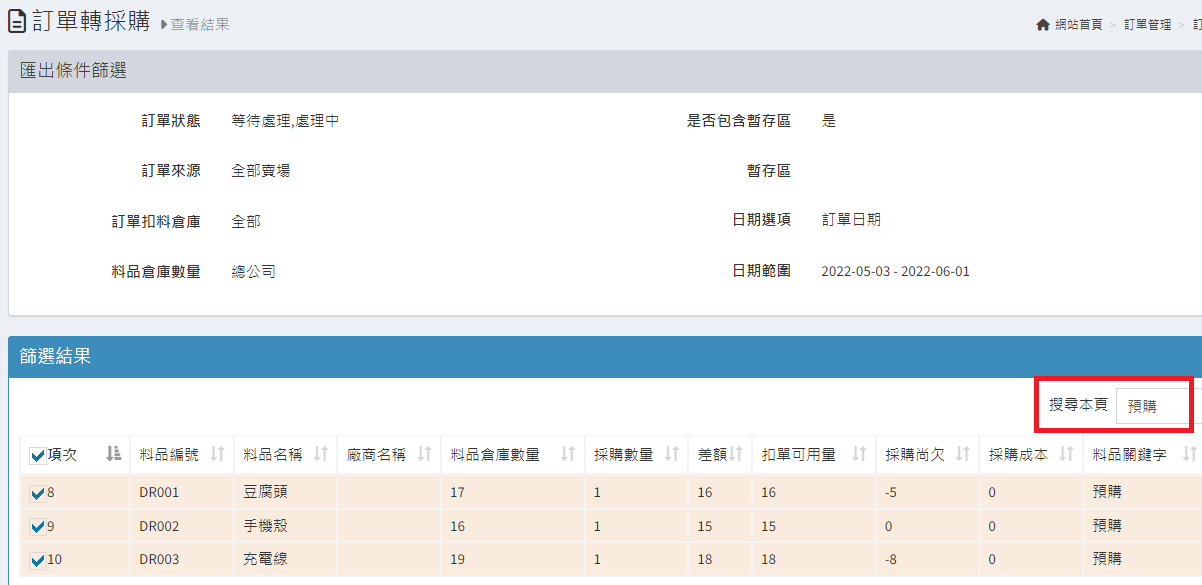The height and width of the screenshot is (585, 1202).
Task: Sort the 採購數量 column via arrows
Action: pos(672,454)
